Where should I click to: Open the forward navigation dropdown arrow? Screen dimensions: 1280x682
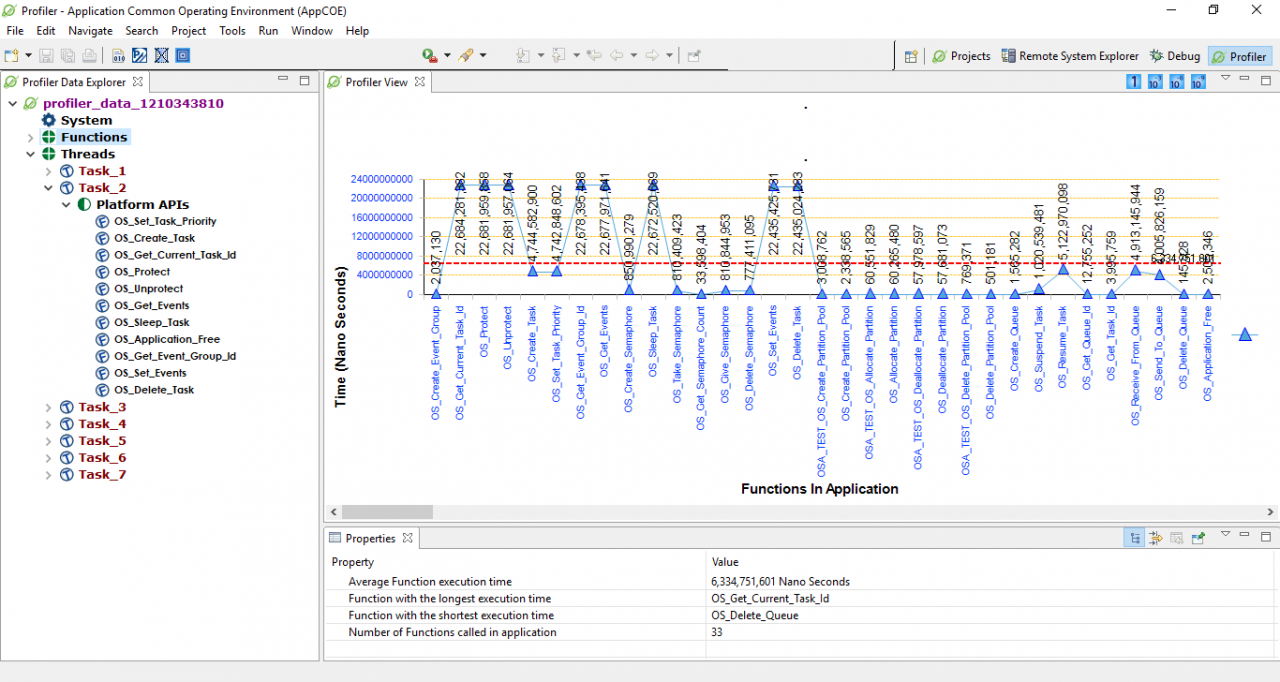670,56
